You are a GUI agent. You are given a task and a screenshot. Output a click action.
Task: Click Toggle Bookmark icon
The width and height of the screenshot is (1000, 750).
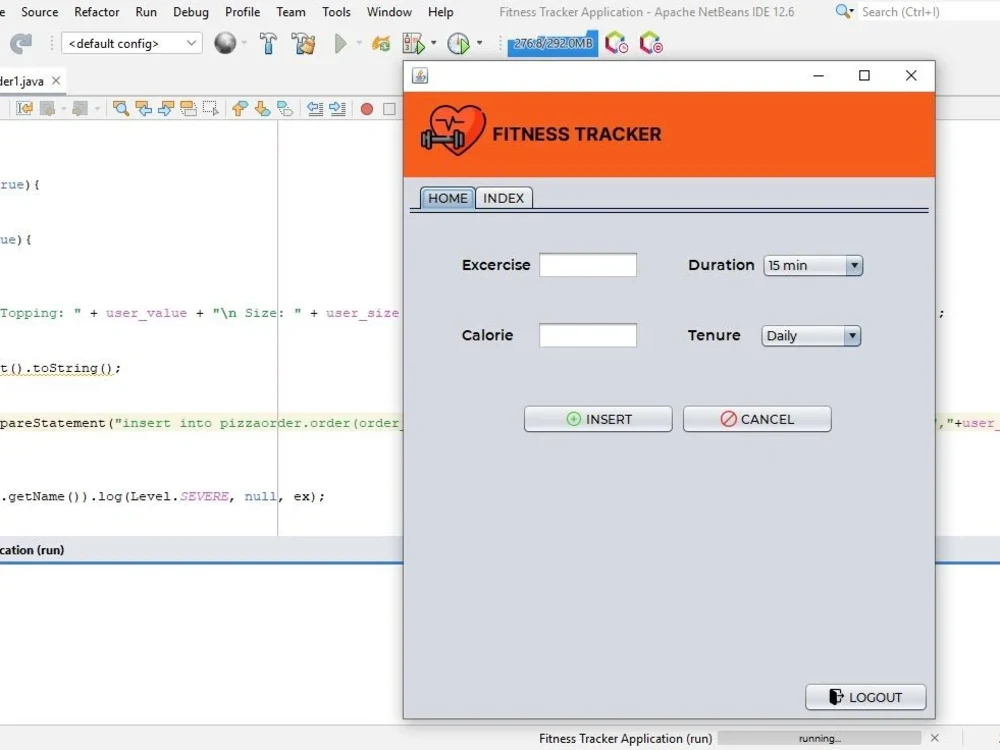point(285,108)
